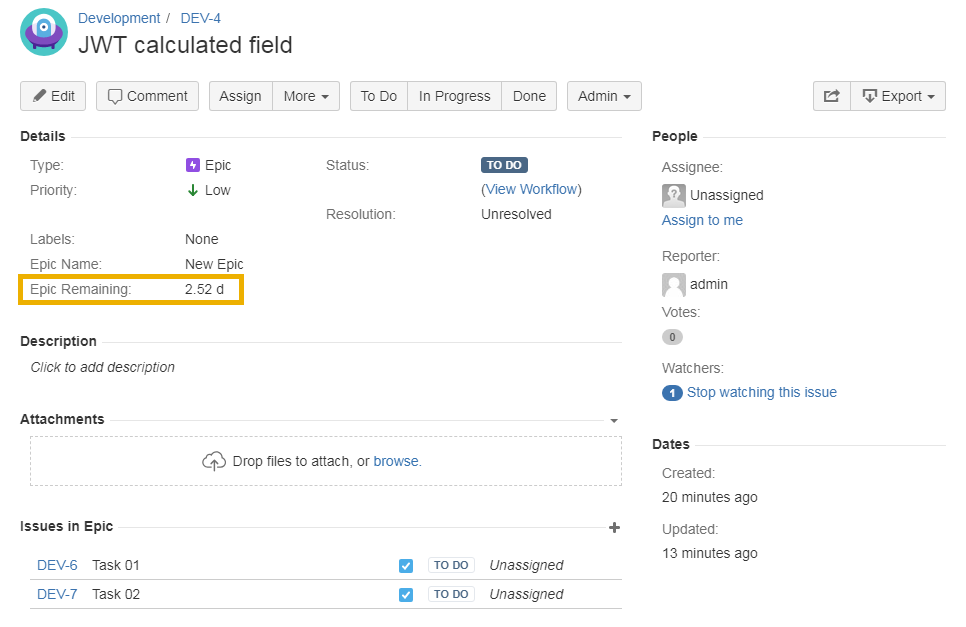Click the Assign button
The image size is (966, 627).
point(240,96)
